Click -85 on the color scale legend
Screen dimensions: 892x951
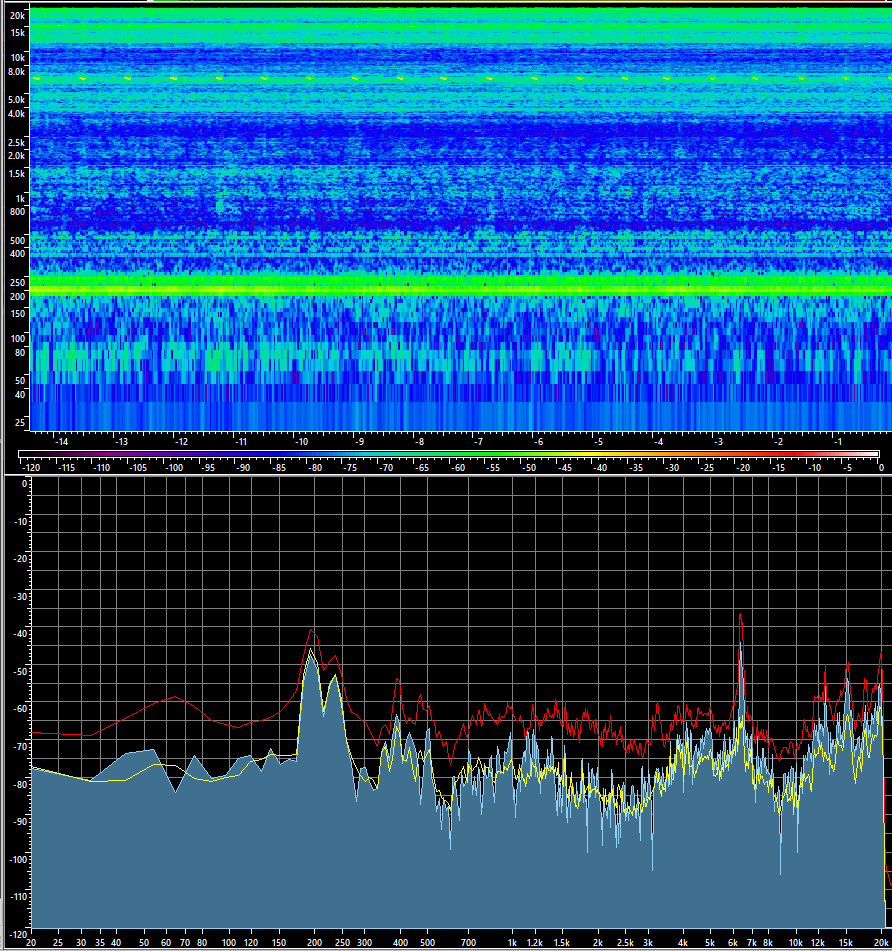click(279, 468)
